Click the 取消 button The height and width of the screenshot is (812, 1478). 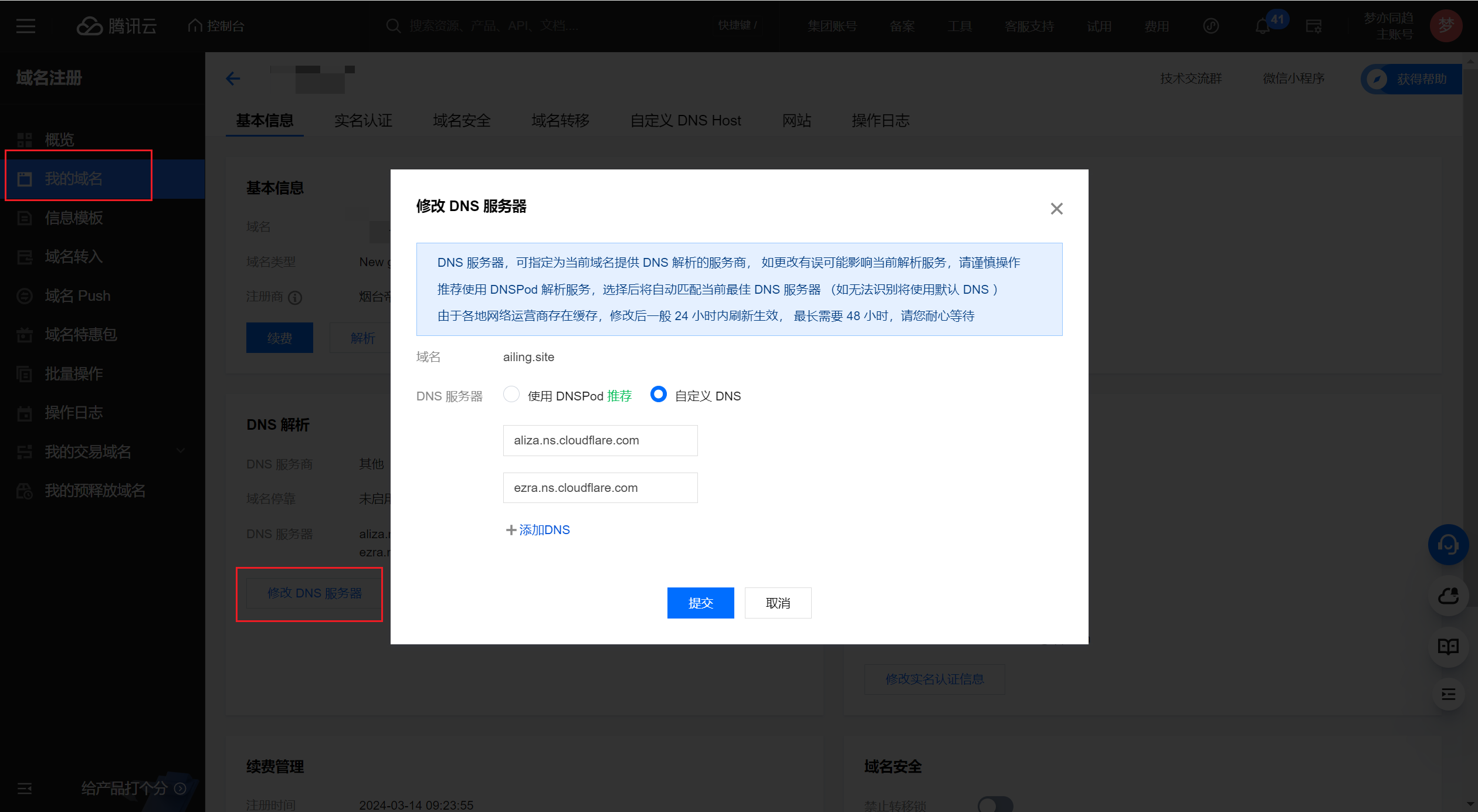point(778,603)
